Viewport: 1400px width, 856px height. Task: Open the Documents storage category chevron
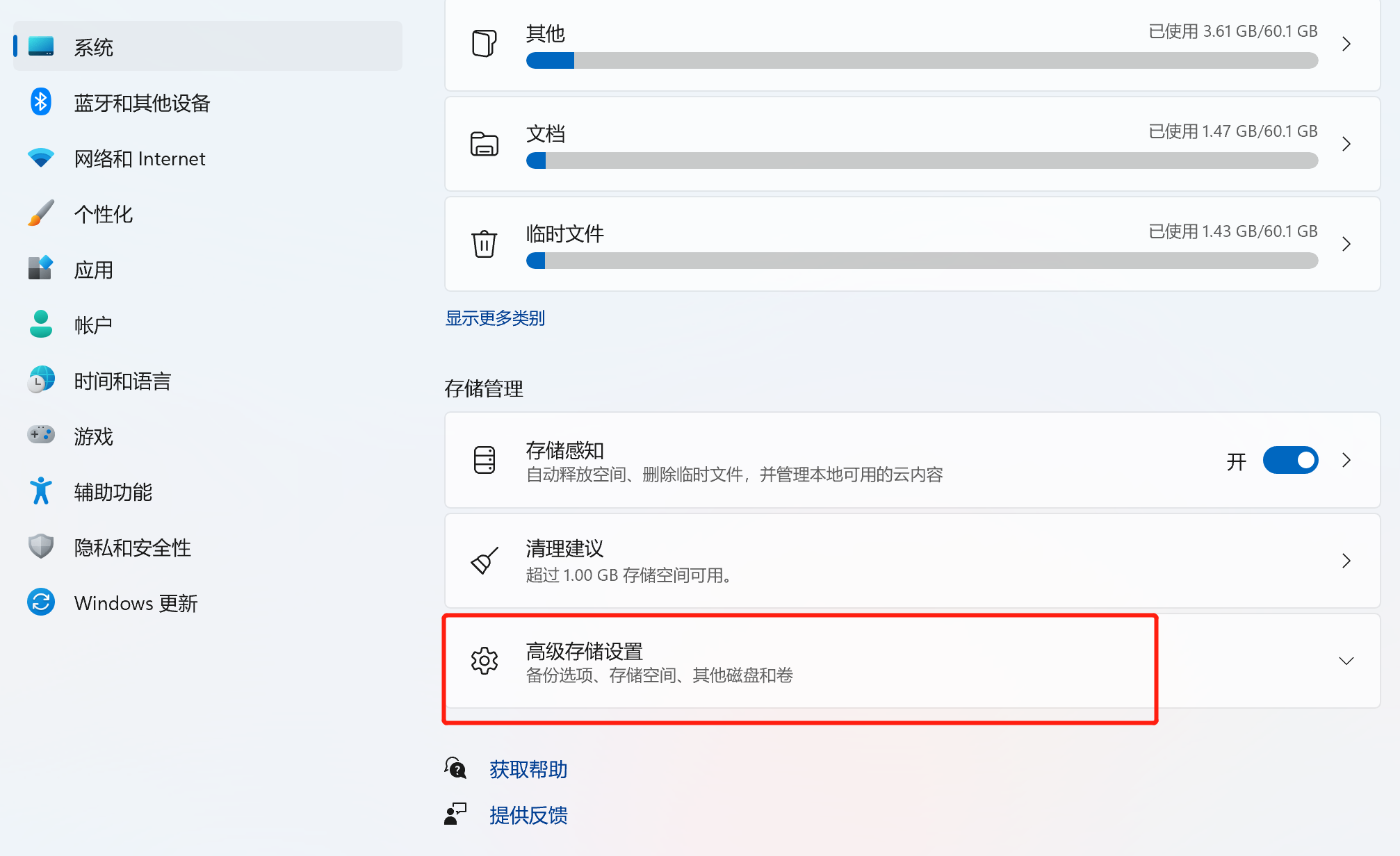(x=1346, y=144)
